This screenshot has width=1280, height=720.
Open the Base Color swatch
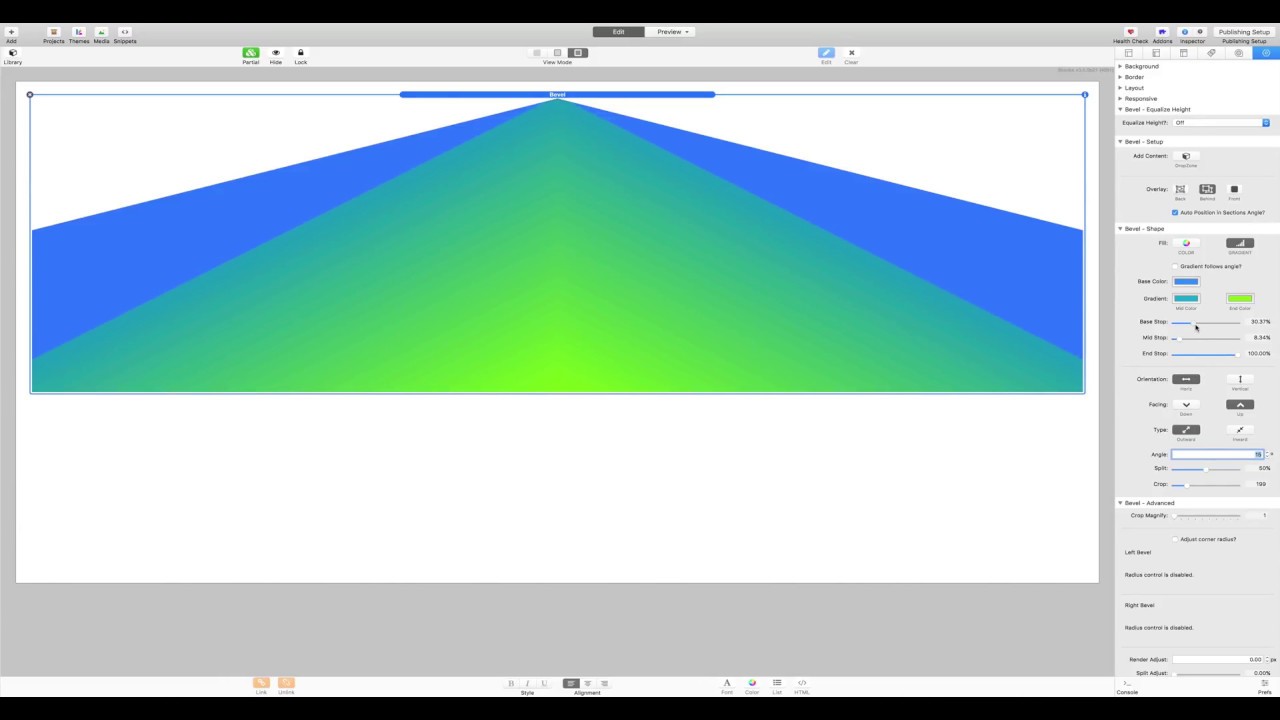click(1186, 281)
